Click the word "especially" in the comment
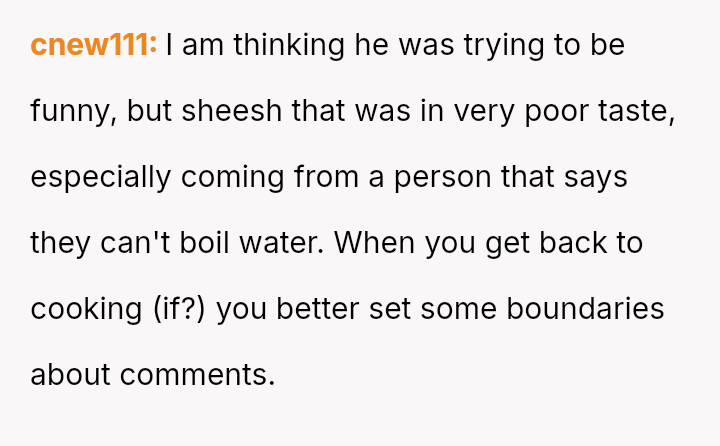 pos(101,179)
